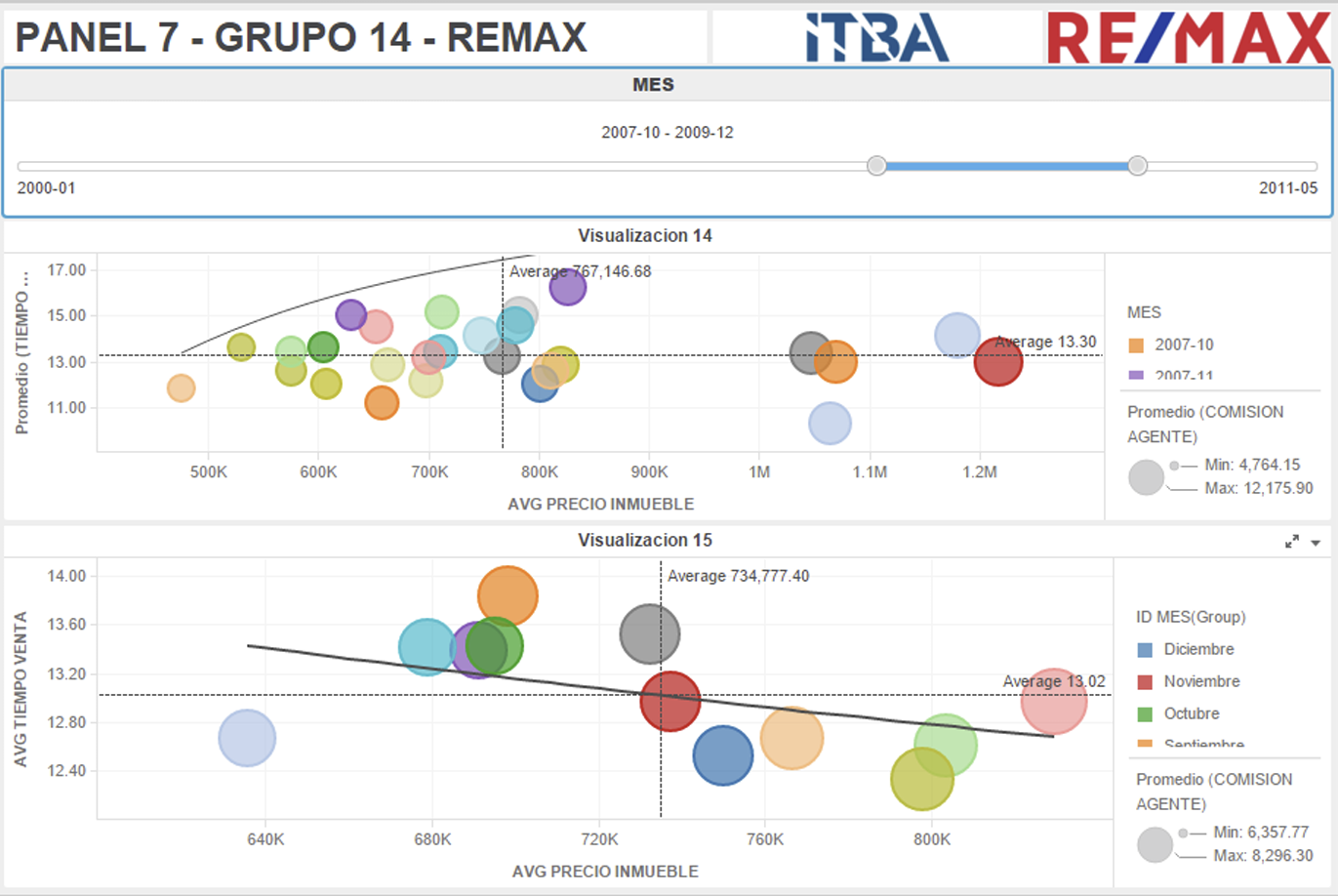This screenshot has height=896, width=1338.
Task: Select Diciembre in the ID MES legend
Action: pos(1197,649)
